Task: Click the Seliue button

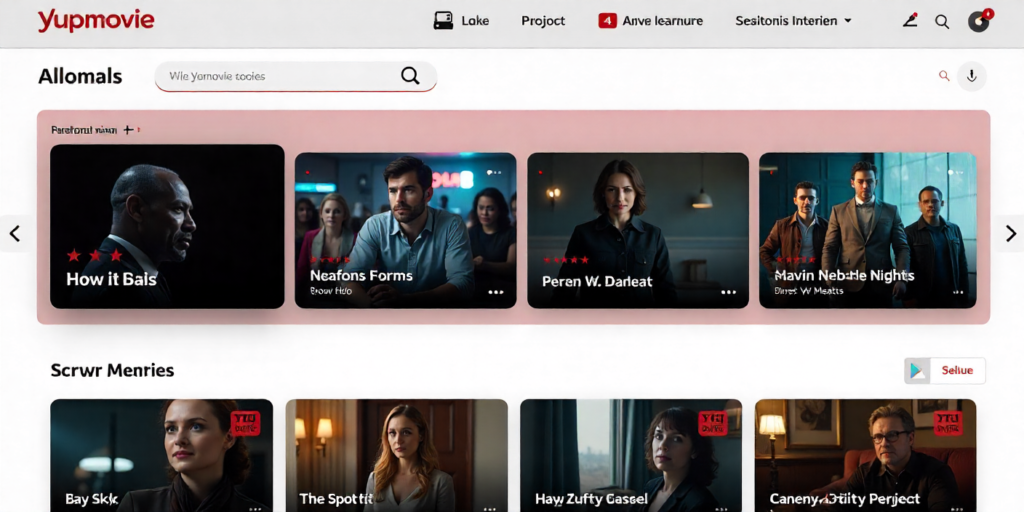Action: 957,370
